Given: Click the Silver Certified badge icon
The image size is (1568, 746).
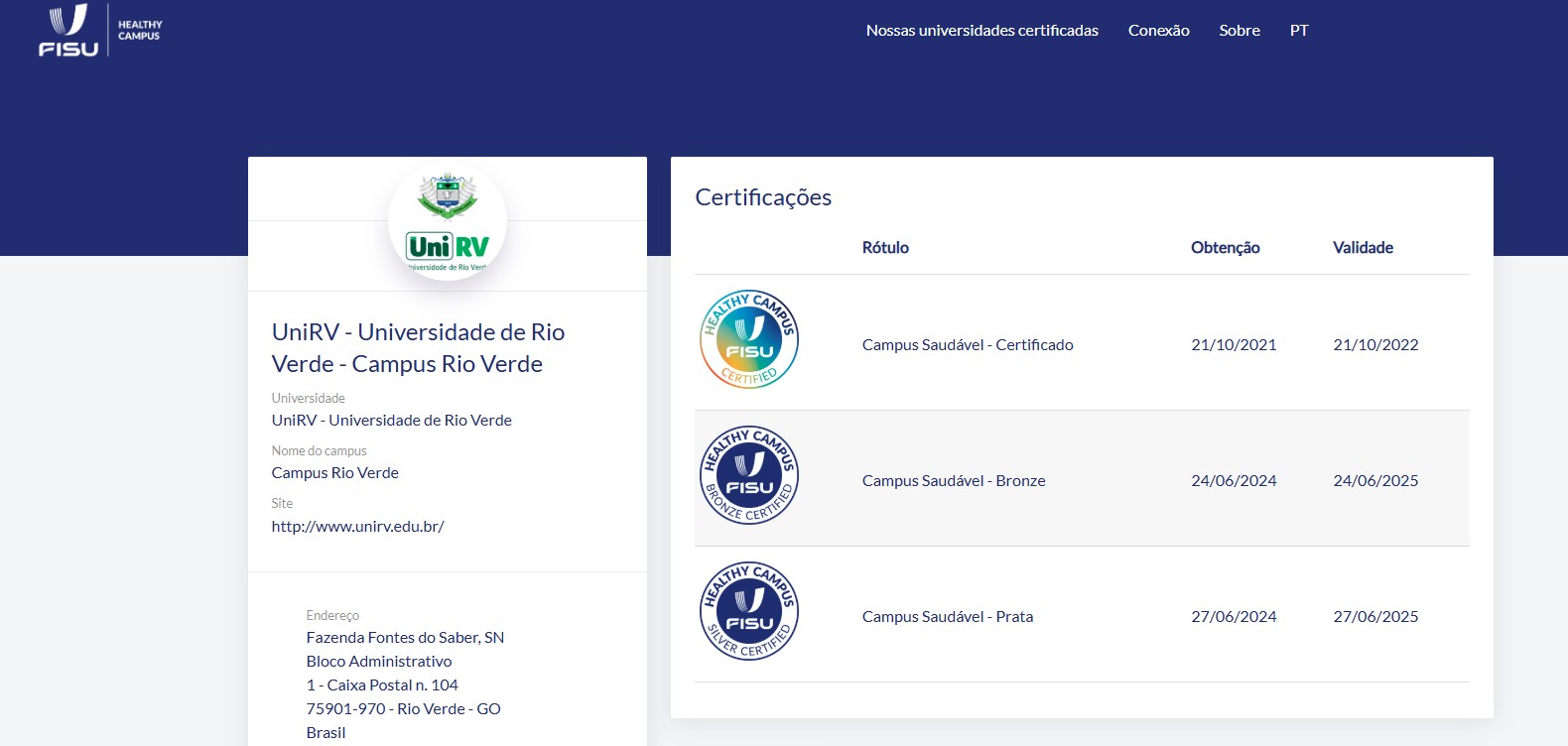Looking at the screenshot, I should (x=749, y=611).
